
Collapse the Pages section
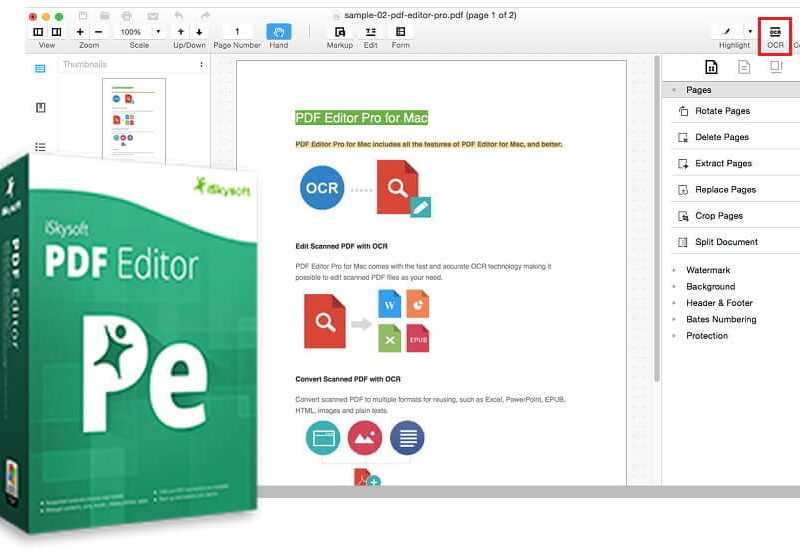click(674, 90)
